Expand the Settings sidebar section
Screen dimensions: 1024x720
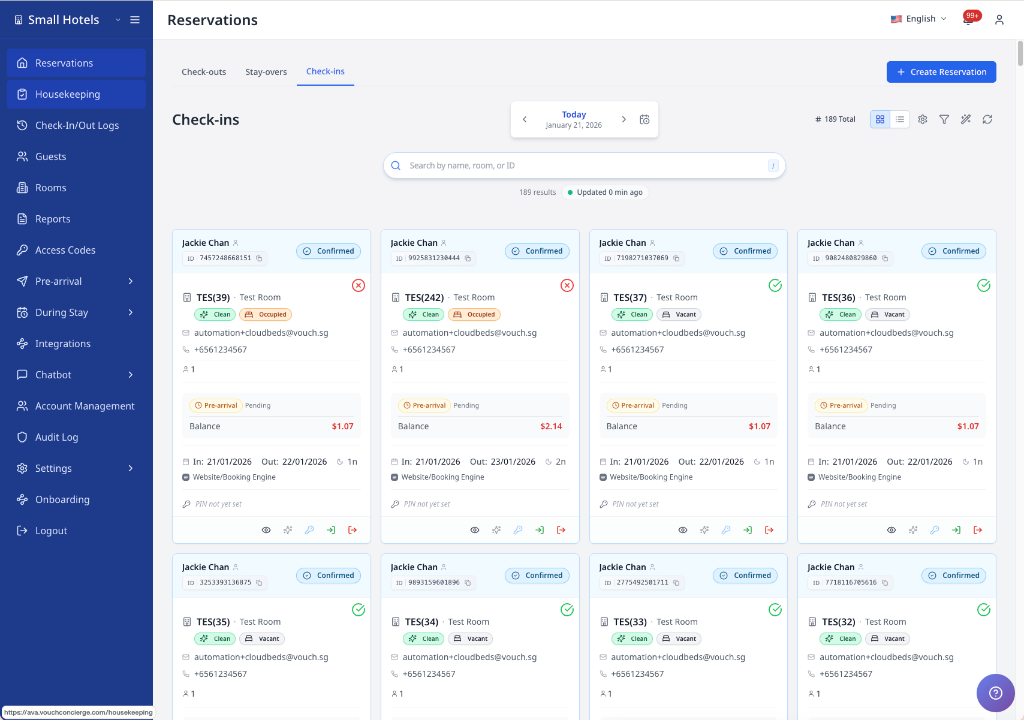pos(76,467)
